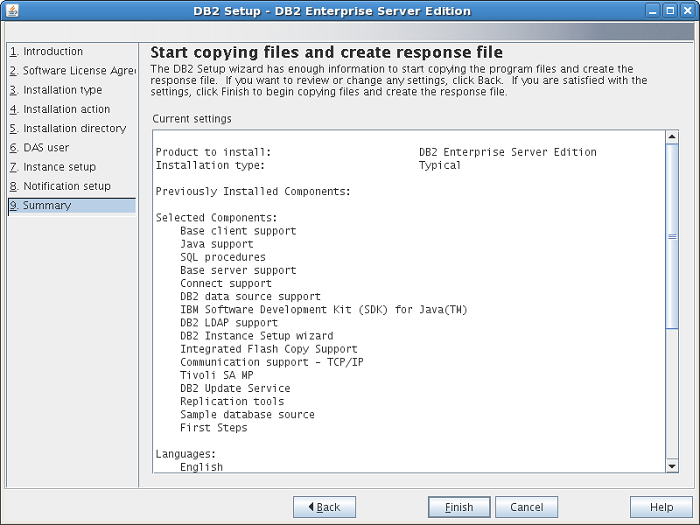Image resolution: width=700 pixels, height=525 pixels.
Task: Click 'DB2 Instance Setup wizard' entry
Action: (257, 336)
